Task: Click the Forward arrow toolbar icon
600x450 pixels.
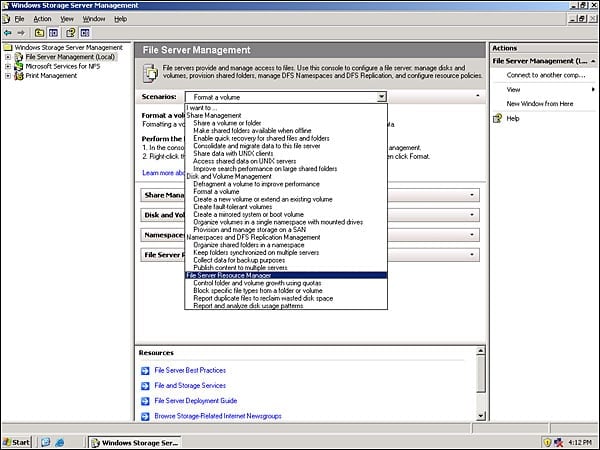Action: pyautogui.click(x=21, y=33)
